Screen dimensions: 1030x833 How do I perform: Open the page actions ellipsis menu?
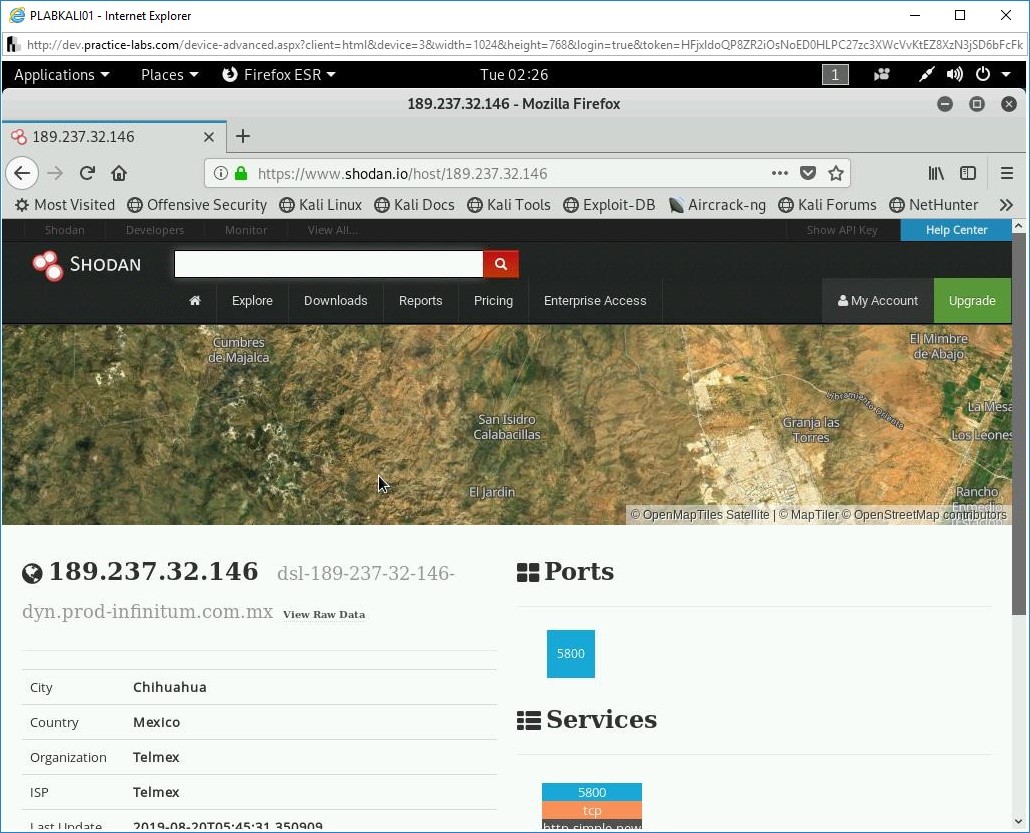pos(779,172)
